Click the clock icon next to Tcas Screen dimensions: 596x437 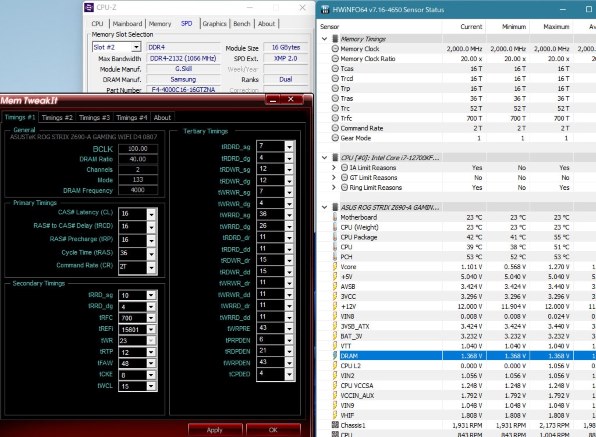click(335, 68)
